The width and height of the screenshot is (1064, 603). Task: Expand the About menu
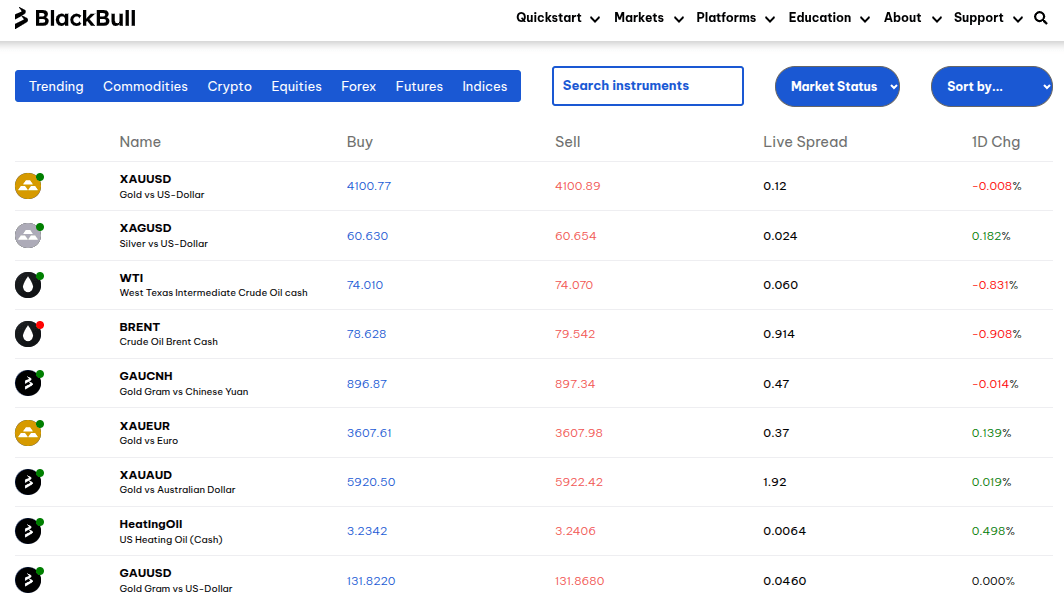(913, 18)
